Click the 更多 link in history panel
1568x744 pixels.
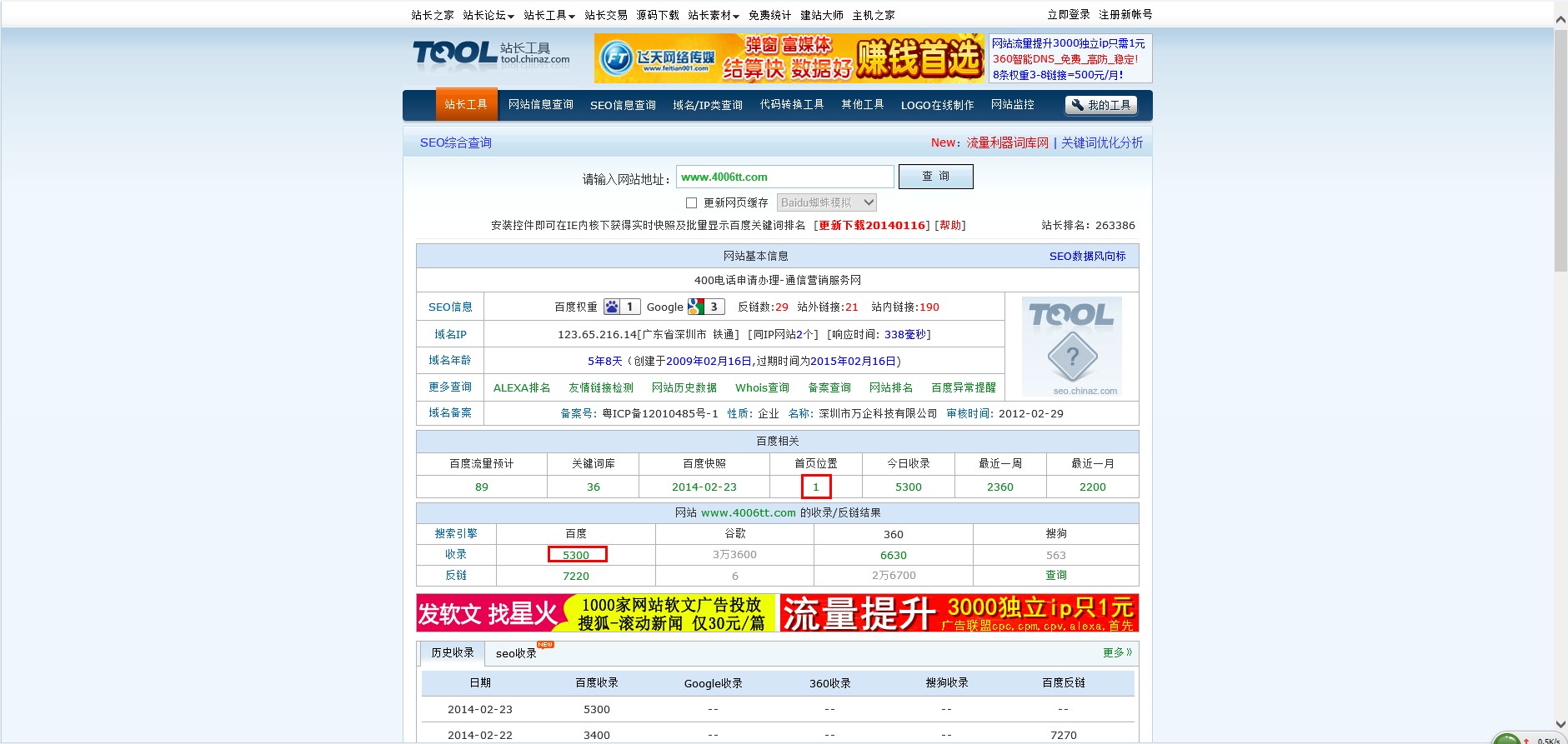[x=1117, y=652]
